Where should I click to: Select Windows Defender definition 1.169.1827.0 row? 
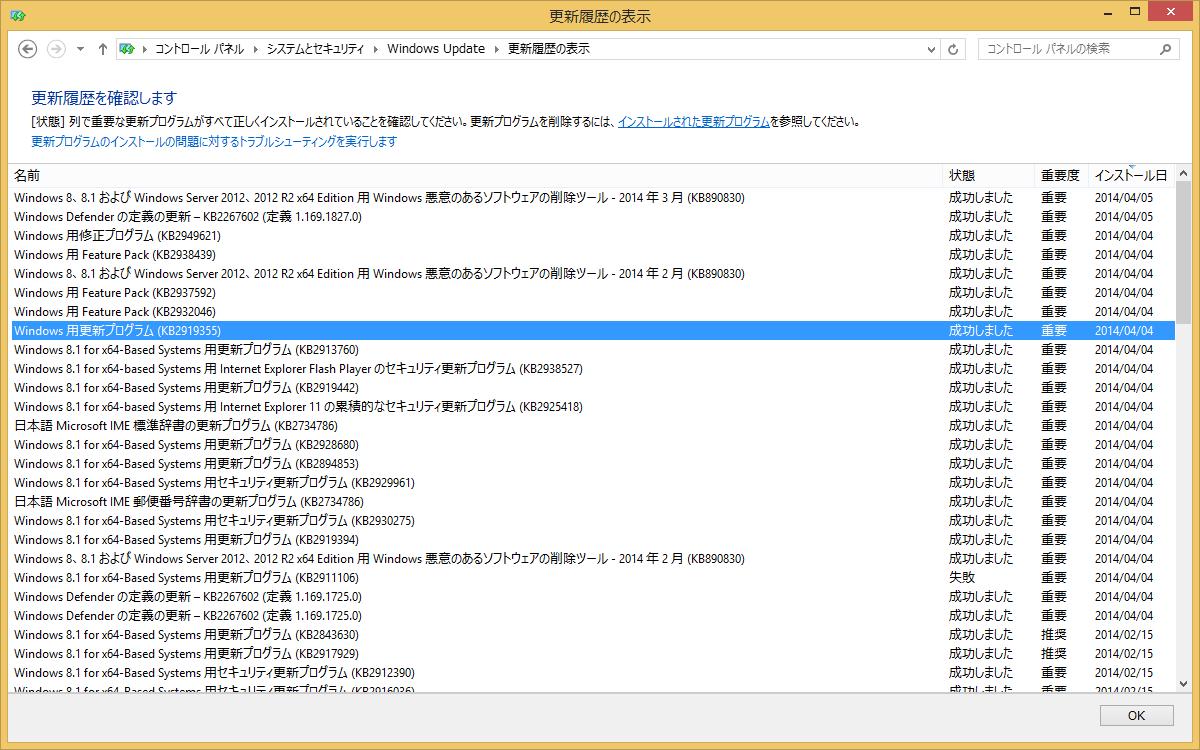(x=593, y=217)
